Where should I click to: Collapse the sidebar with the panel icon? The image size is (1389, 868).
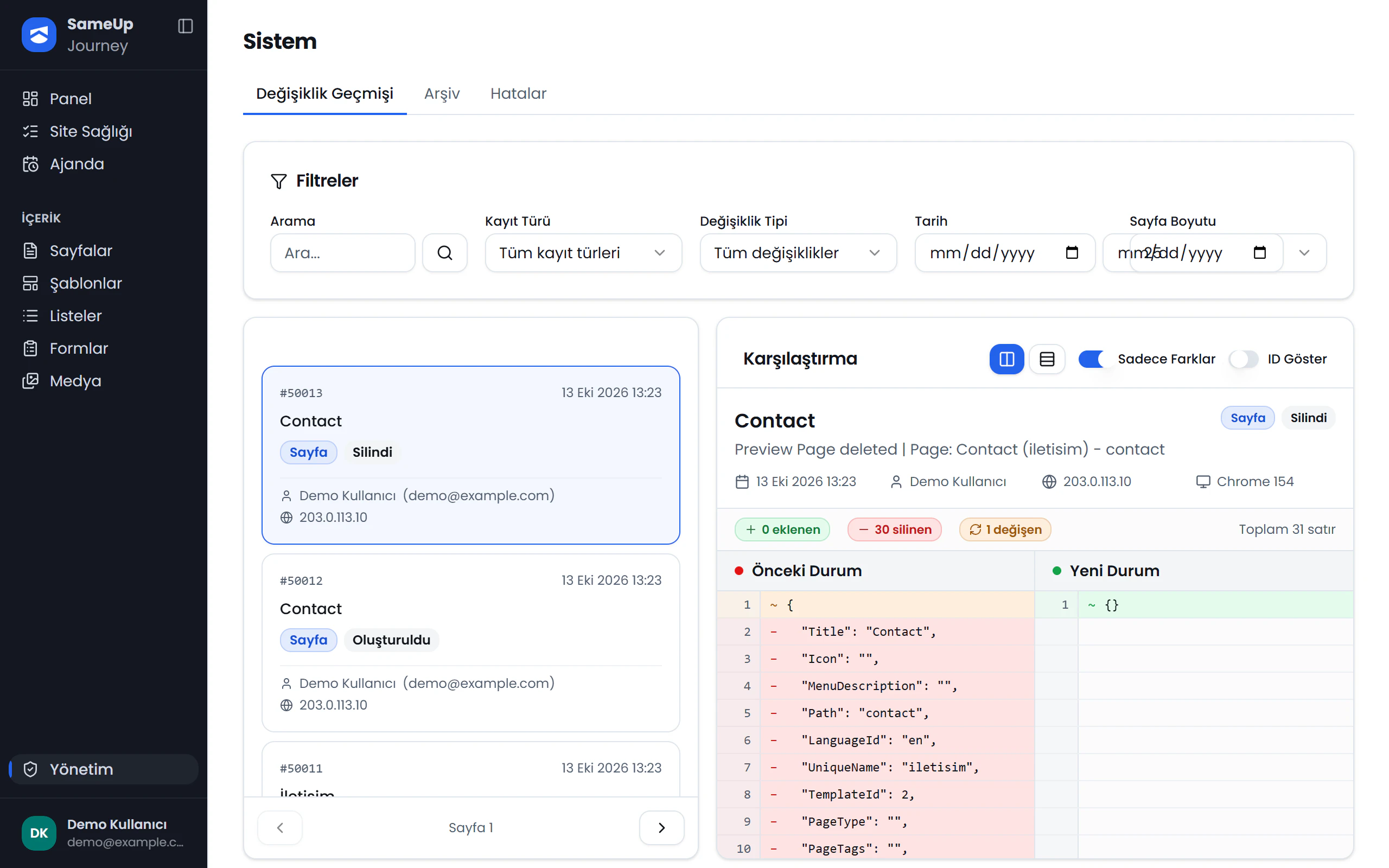[x=186, y=26]
